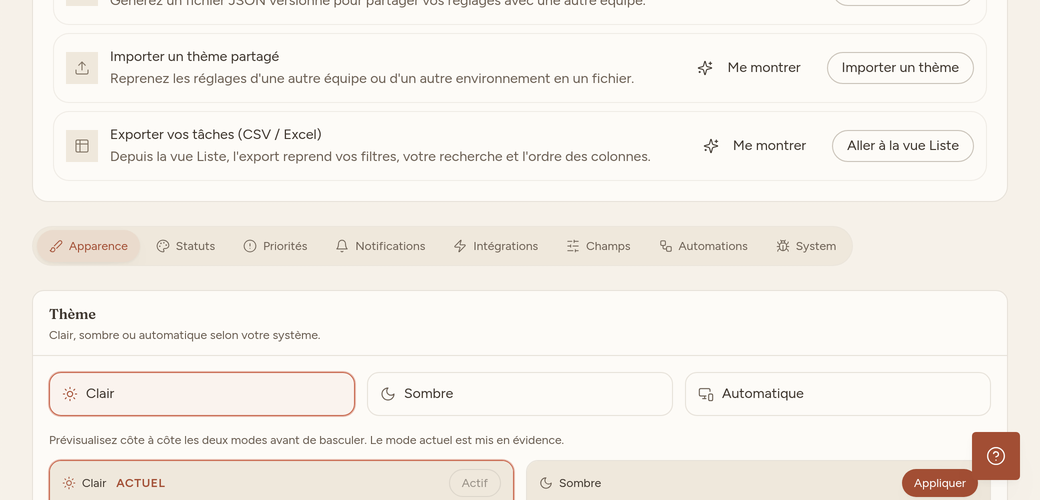Viewport: 1040px width, 500px height.
Task: Click the sun icon in Clair theme option
Action: 70,394
